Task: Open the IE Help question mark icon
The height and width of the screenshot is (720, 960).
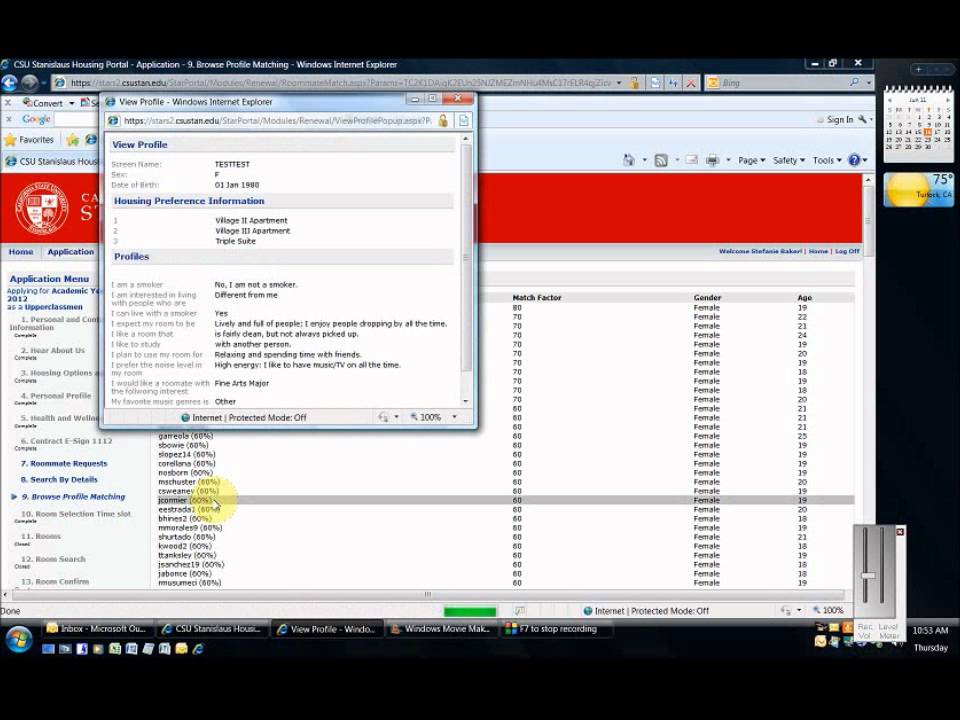Action: 854,160
